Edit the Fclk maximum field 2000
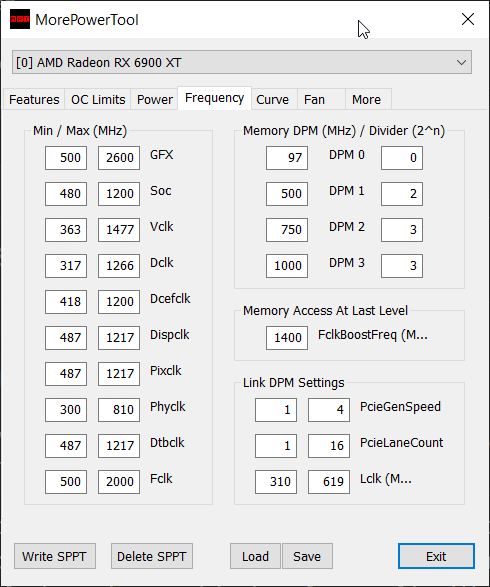 pos(119,481)
